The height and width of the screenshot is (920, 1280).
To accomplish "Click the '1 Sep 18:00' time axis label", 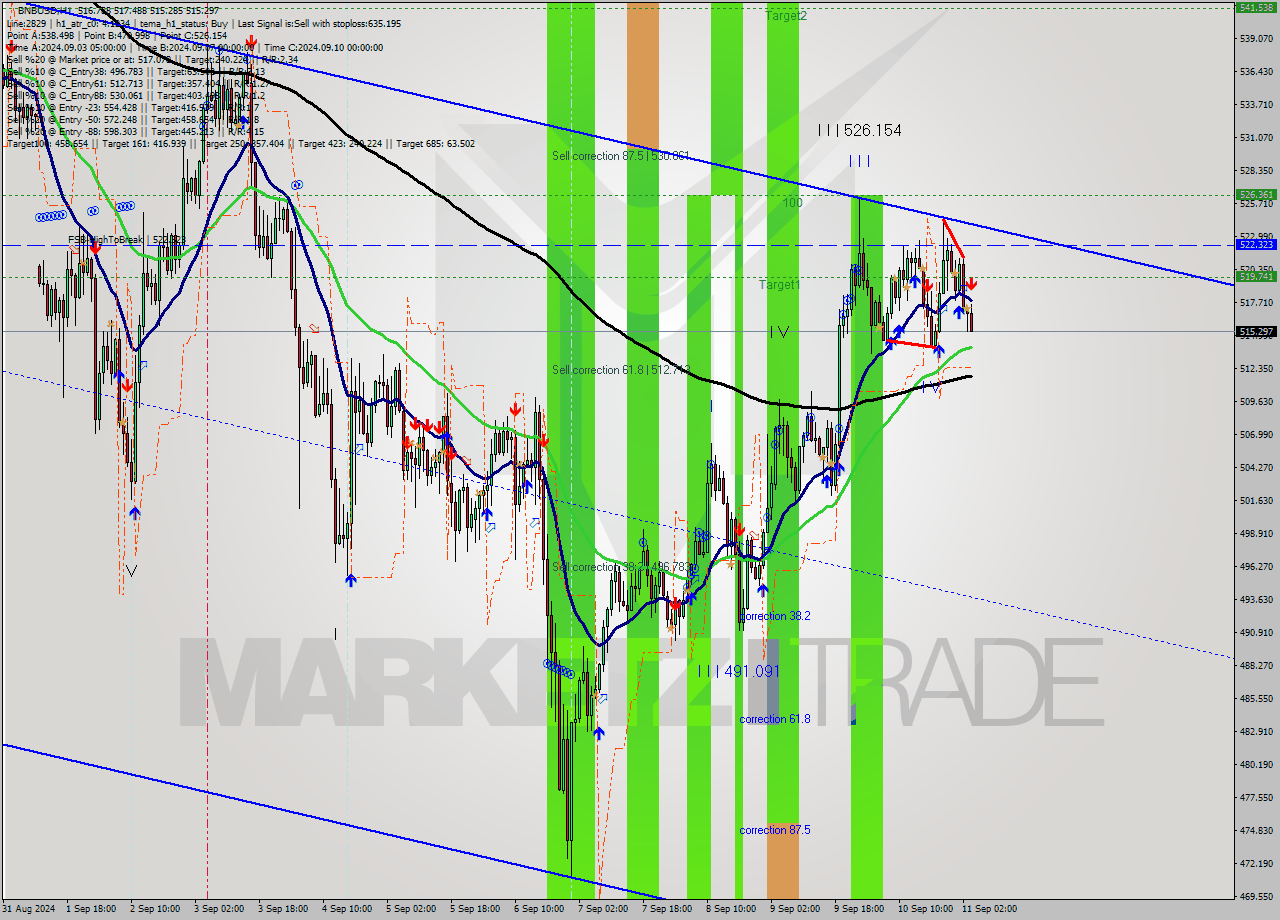I will pos(92,909).
